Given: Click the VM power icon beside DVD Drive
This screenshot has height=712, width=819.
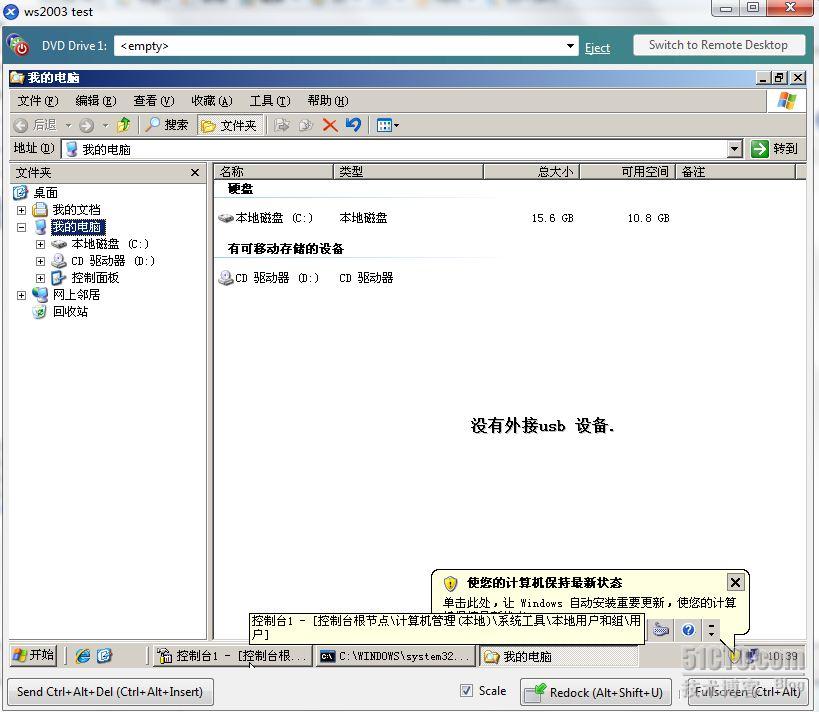Looking at the screenshot, I should pyautogui.click(x=19, y=45).
